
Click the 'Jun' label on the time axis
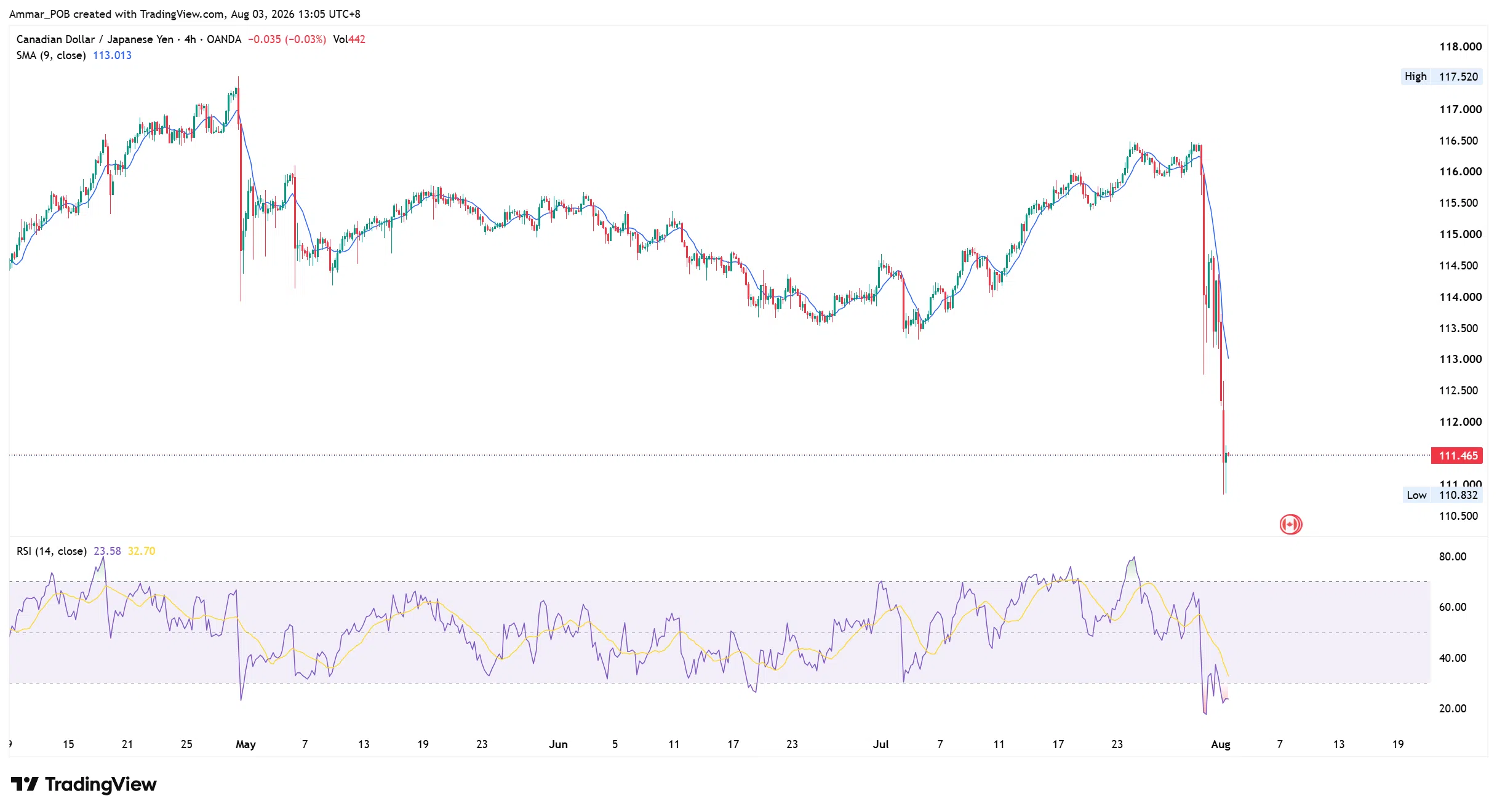(x=558, y=744)
